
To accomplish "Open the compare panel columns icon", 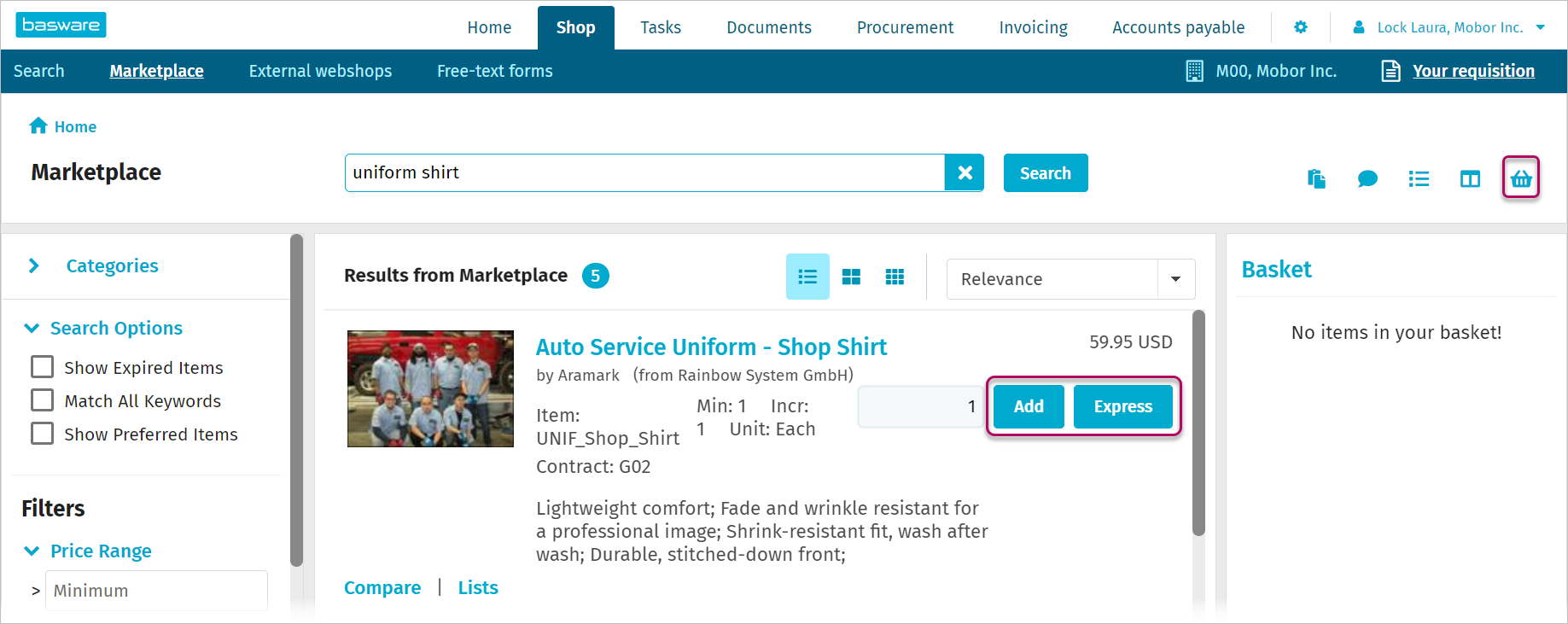I will point(1470,178).
